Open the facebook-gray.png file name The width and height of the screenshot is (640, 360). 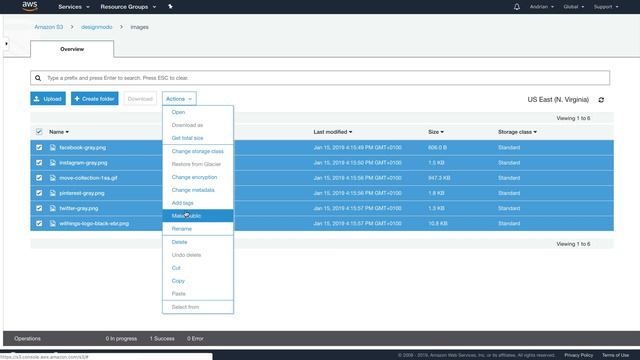tap(82, 147)
